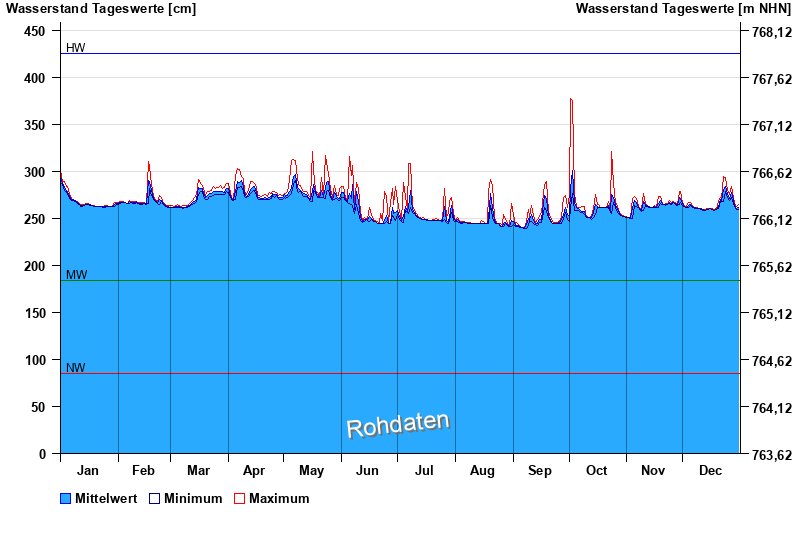Click the 765,12 right axis value
The image size is (800, 550).
[772, 314]
